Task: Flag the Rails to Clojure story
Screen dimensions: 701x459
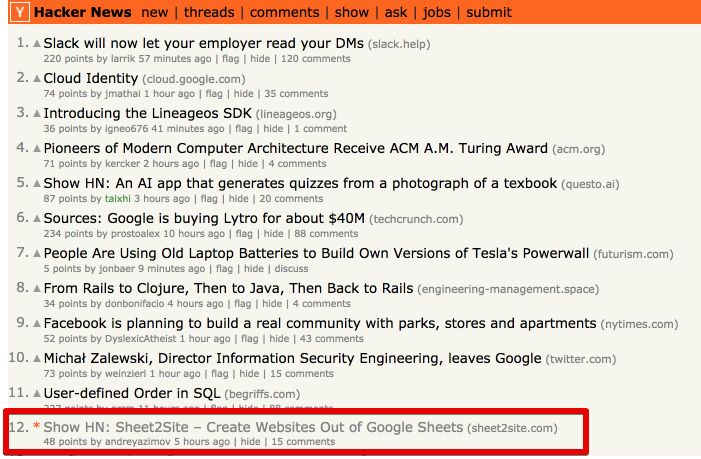Action: tap(243, 303)
